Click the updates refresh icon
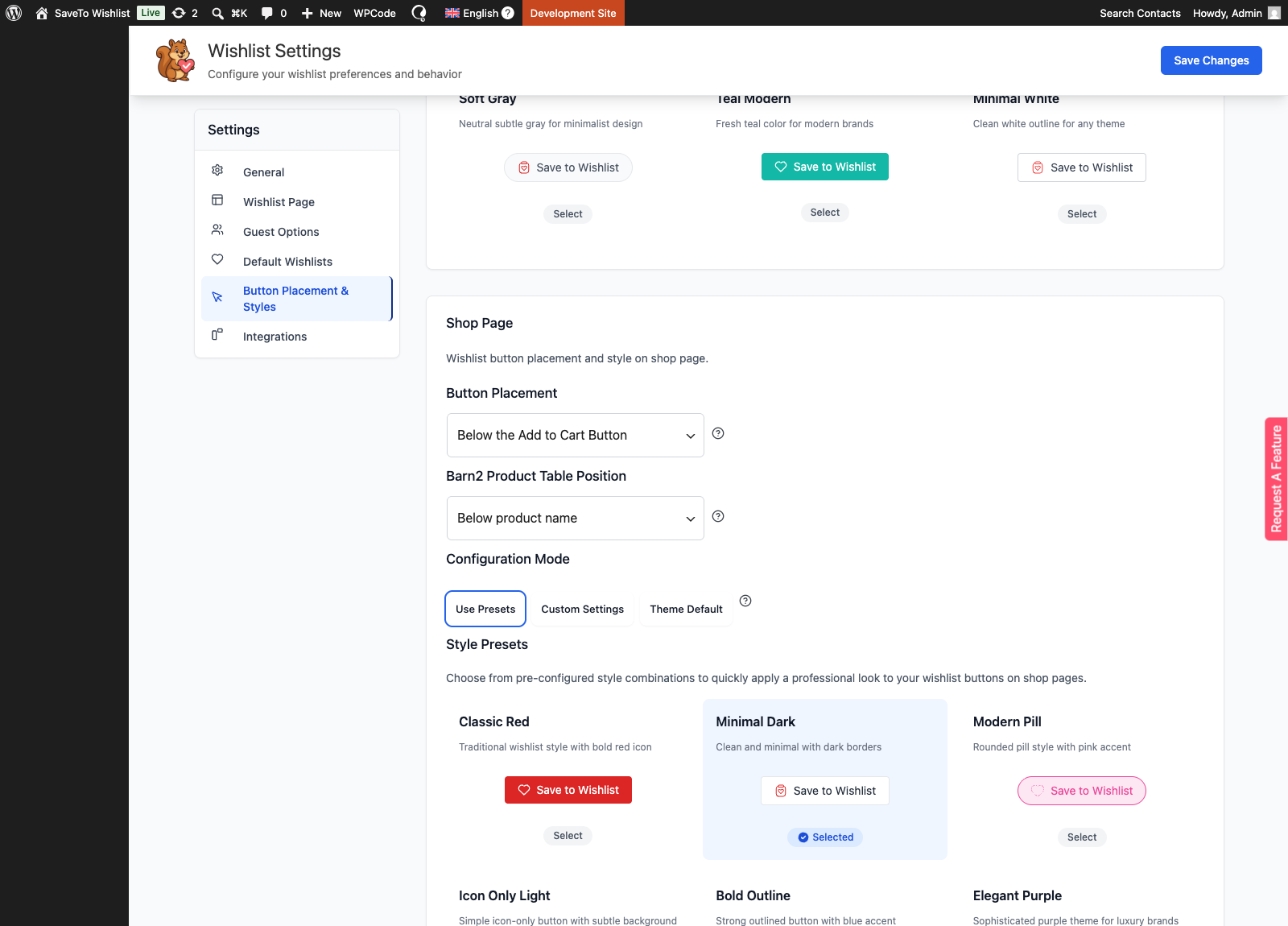The width and height of the screenshot is (1288, 926). (x=179, y=13)
